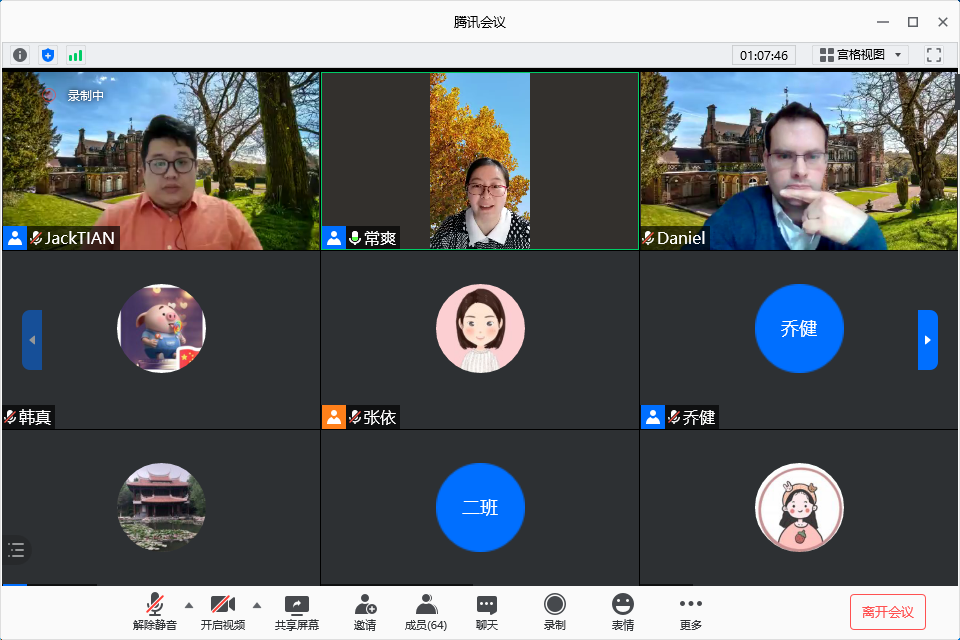Turn on camera with 开启视频
The width and height of the screenshot is (960, 640).
tap(223, 612)
